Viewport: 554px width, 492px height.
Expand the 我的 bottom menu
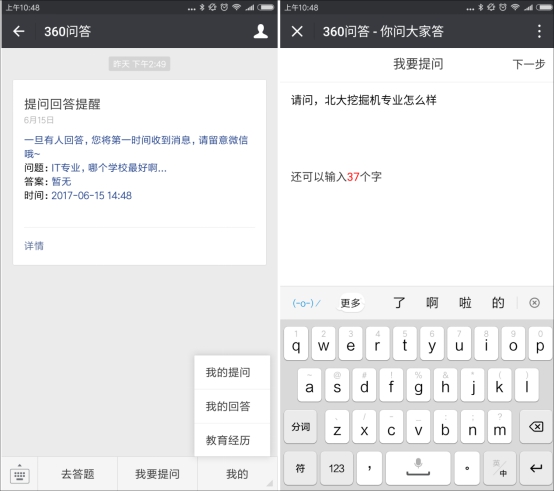point(237,474)
